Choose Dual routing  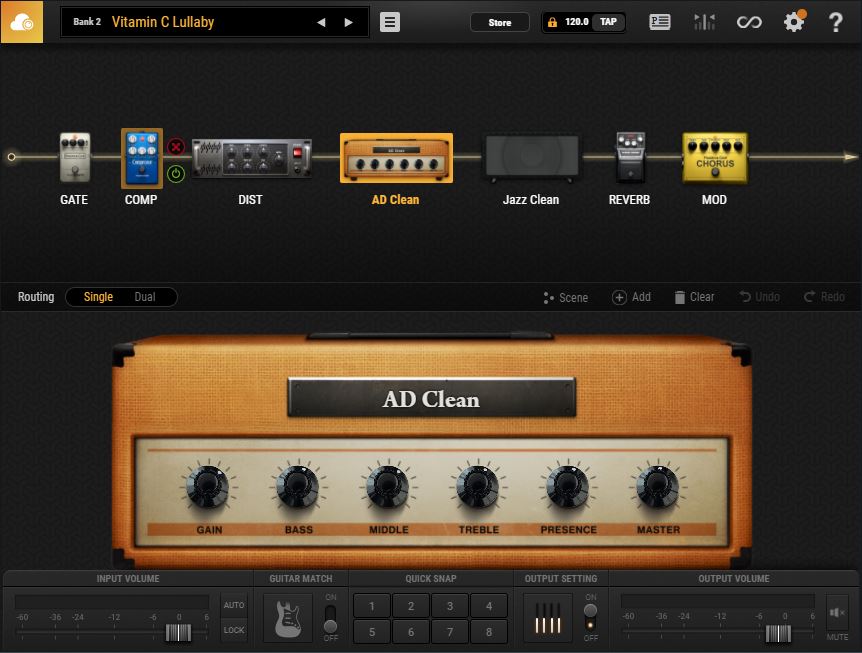(x=145, y=297)
